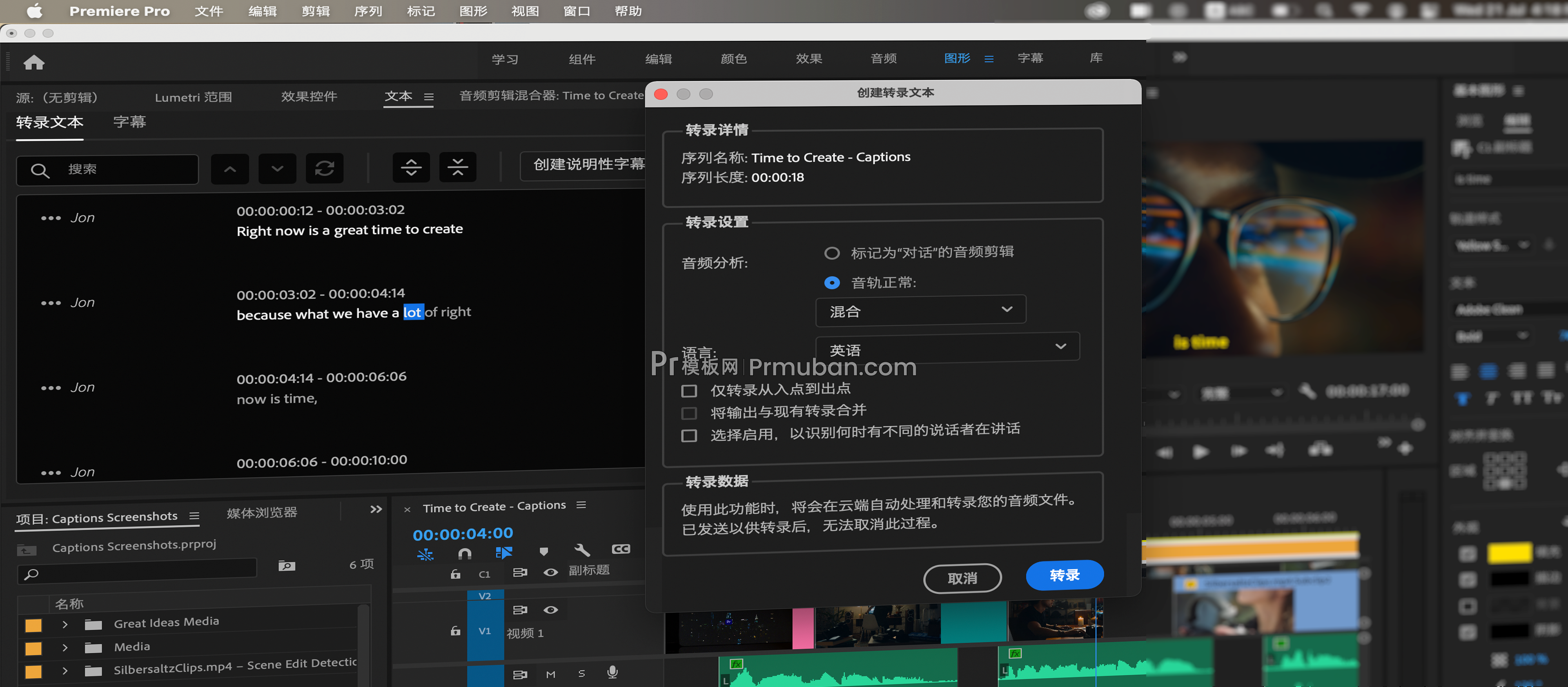This screenshot has width=1568, height=687.
Task: Click the Home icon in the workspace bar
Action: point(34,62)
